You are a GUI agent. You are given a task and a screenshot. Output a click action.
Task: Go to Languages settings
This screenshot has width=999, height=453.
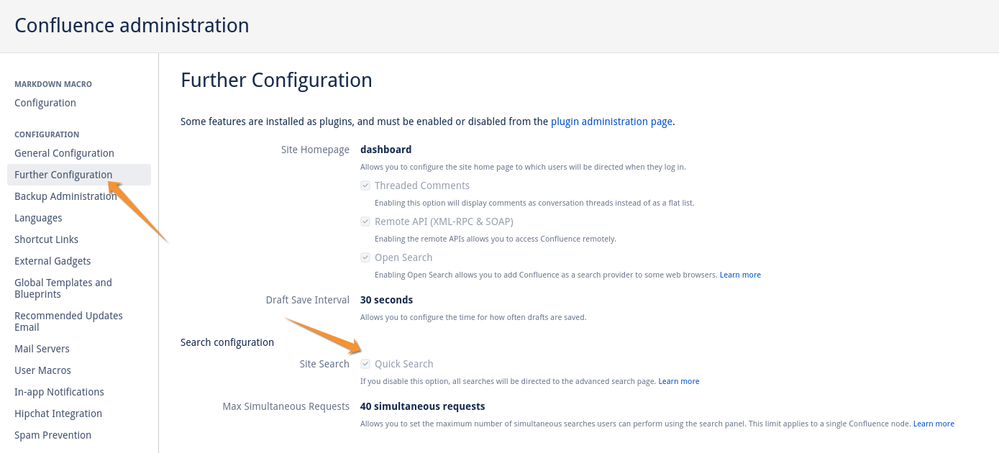(x=38, y=218)
